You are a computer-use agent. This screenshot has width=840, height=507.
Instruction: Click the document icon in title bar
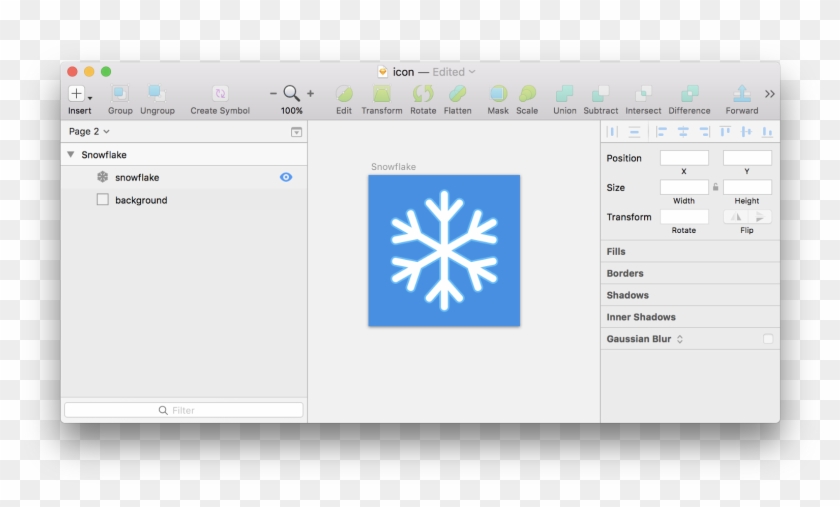[x=382, y=72]
